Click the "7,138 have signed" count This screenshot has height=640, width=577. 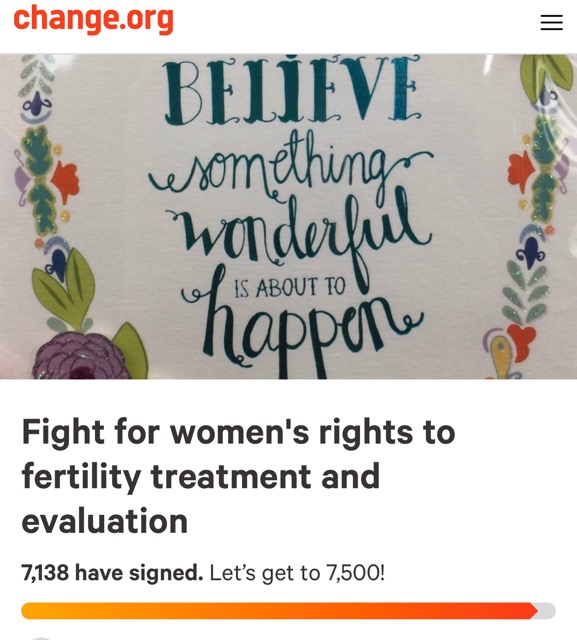point(112,573)
